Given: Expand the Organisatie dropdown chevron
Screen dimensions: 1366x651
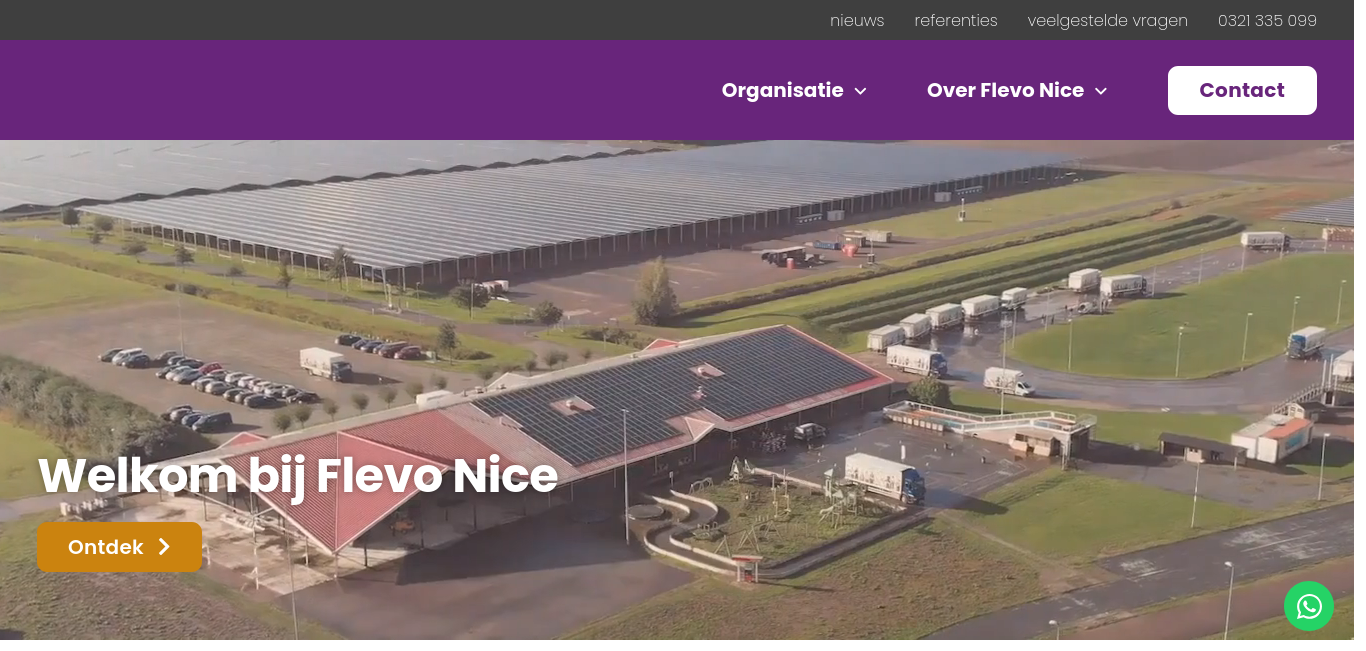Looking at the screenshot, I should [x=860, y=91].
